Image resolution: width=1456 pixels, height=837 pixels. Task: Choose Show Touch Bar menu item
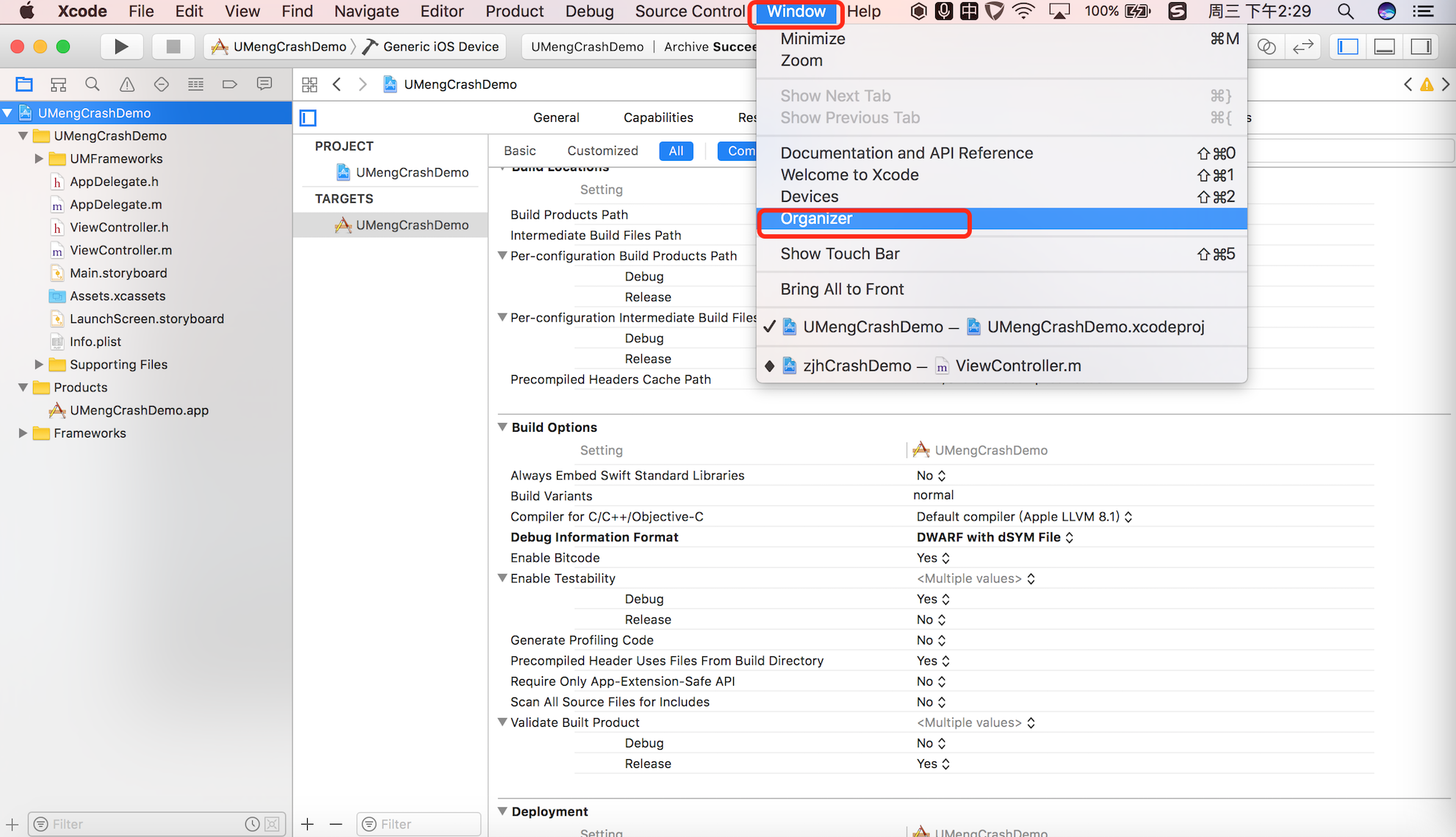tap(1002, 254)
